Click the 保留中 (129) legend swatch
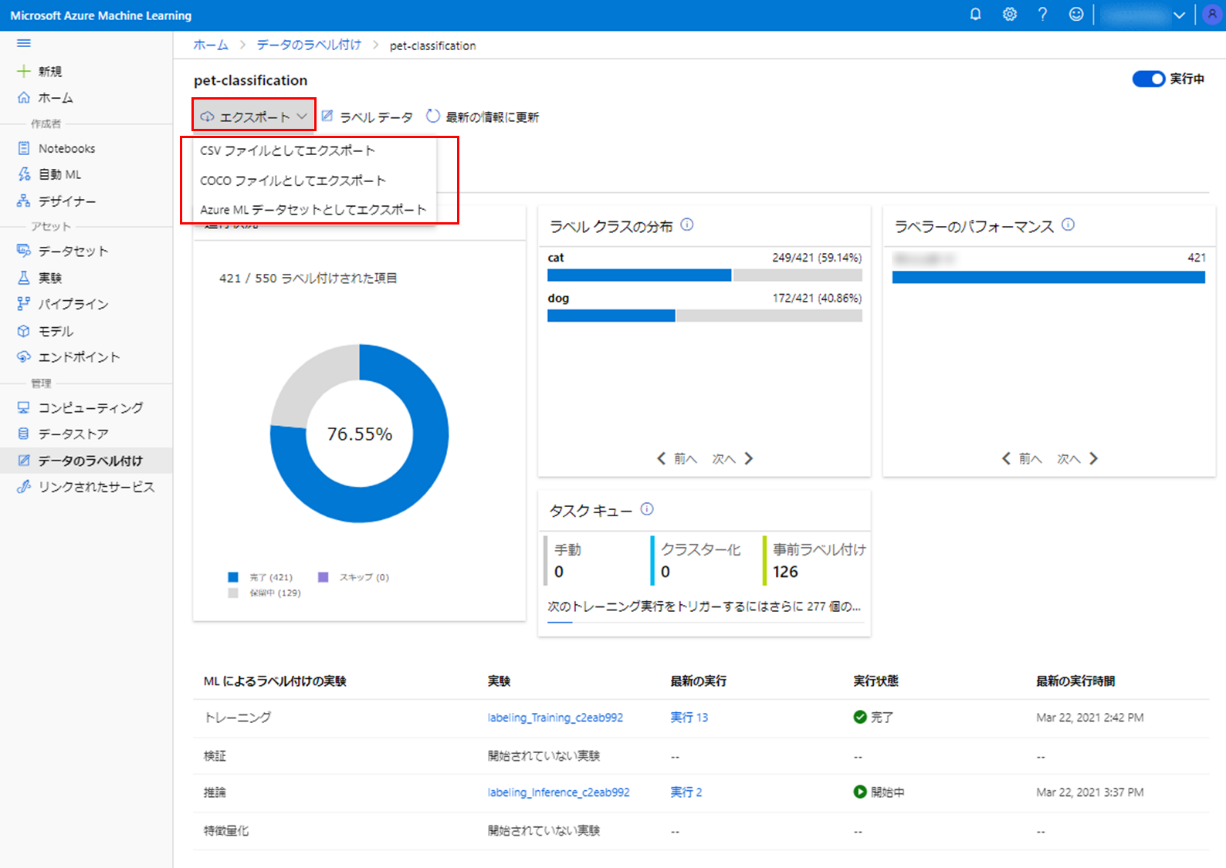1226x868 pixels. [x=233, y=593]
